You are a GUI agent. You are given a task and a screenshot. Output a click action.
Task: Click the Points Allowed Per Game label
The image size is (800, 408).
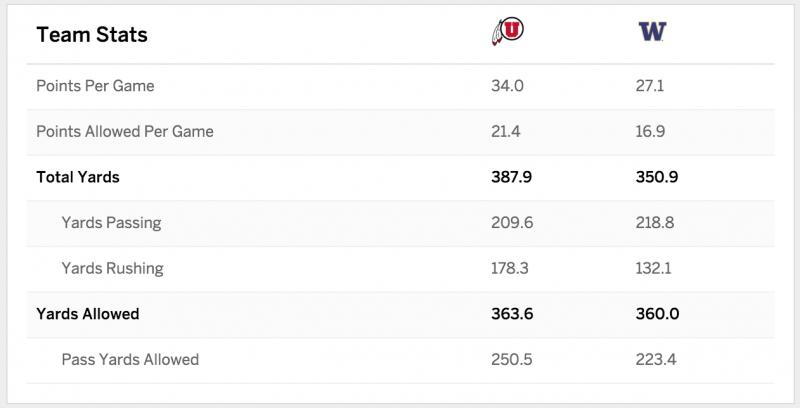coord(125,132)
